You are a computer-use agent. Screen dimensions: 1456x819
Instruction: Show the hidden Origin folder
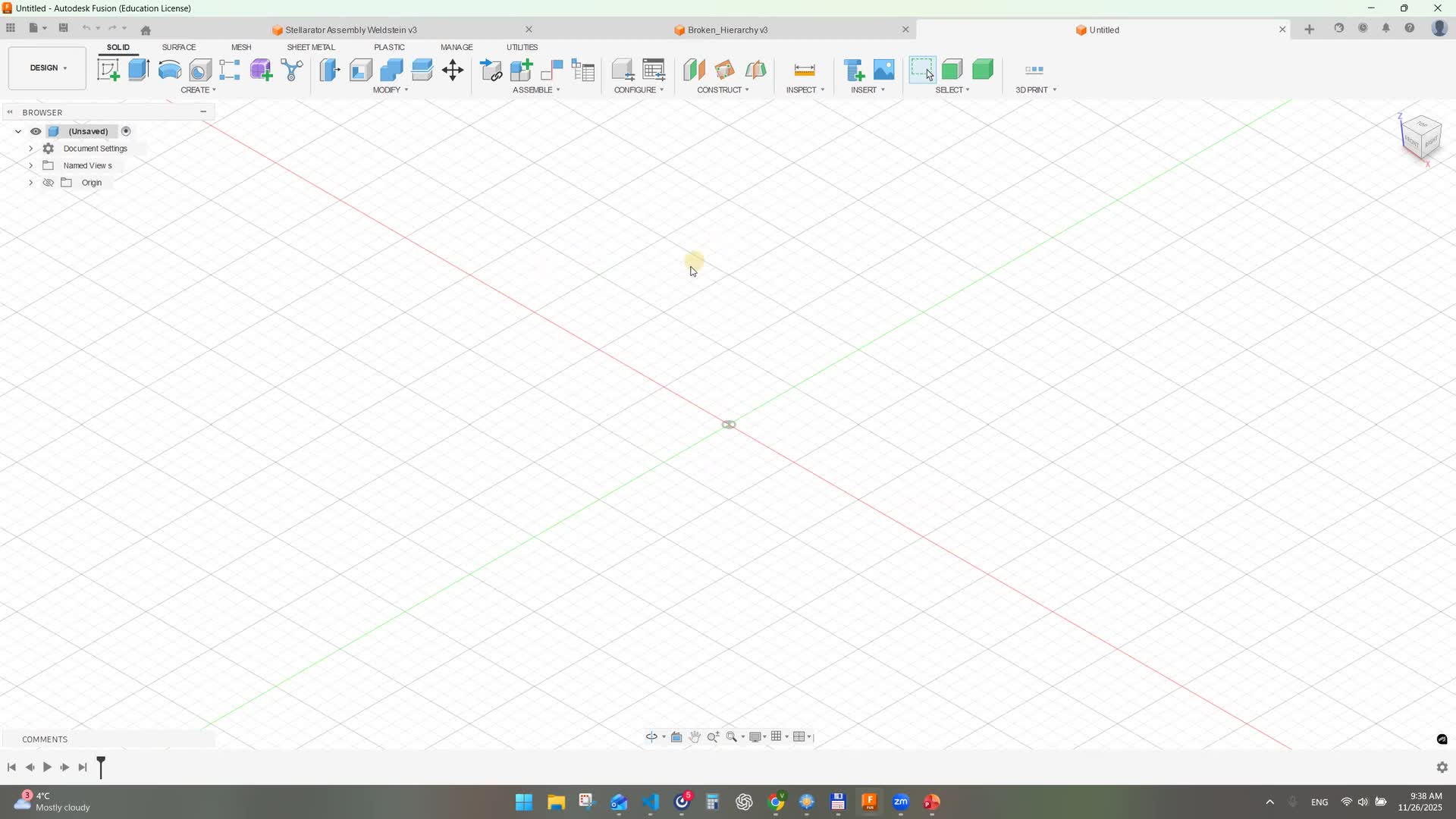click(48, 183)
